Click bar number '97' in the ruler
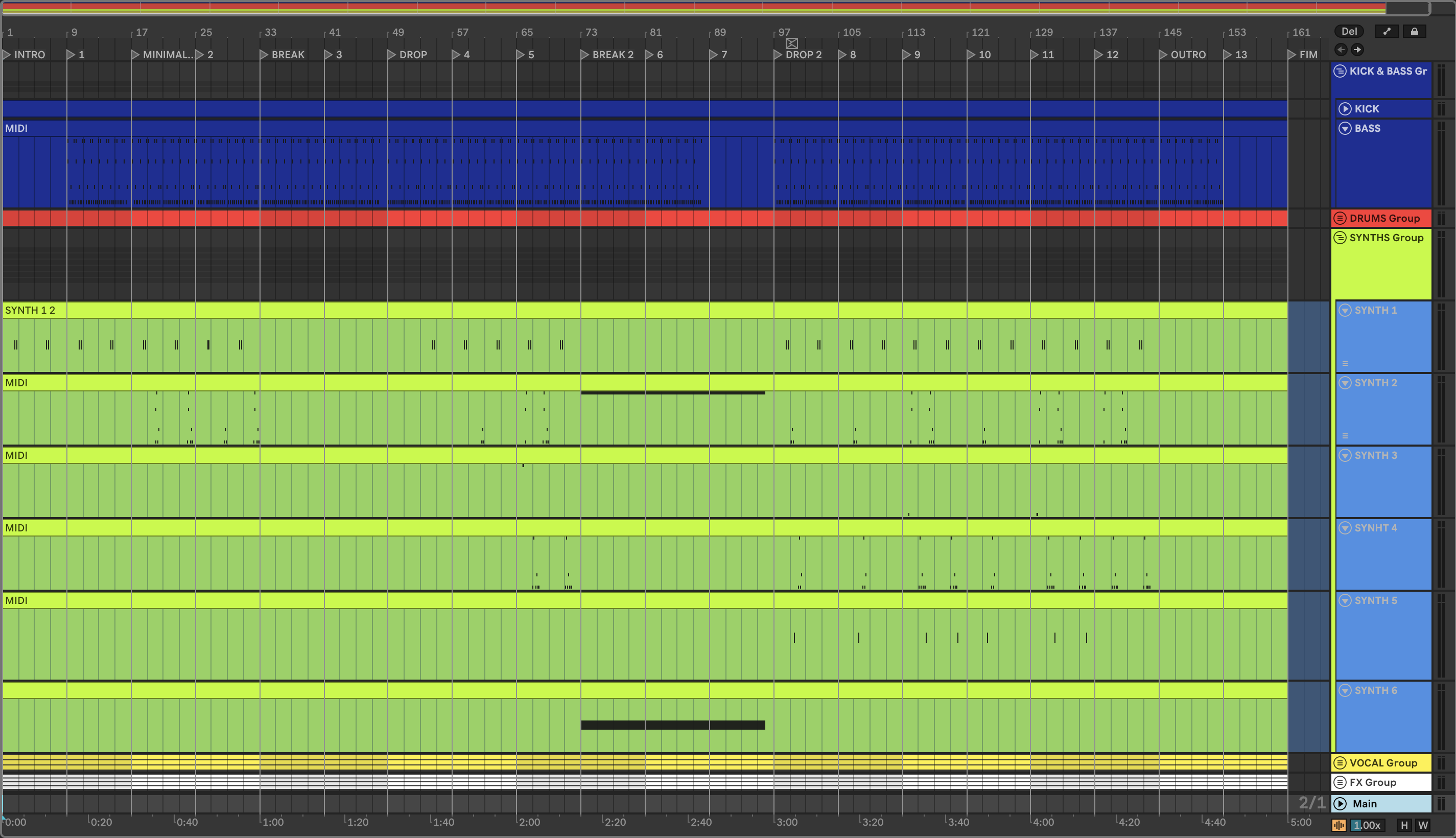Screen dimensions: 1456x838 tap(784, 32)
